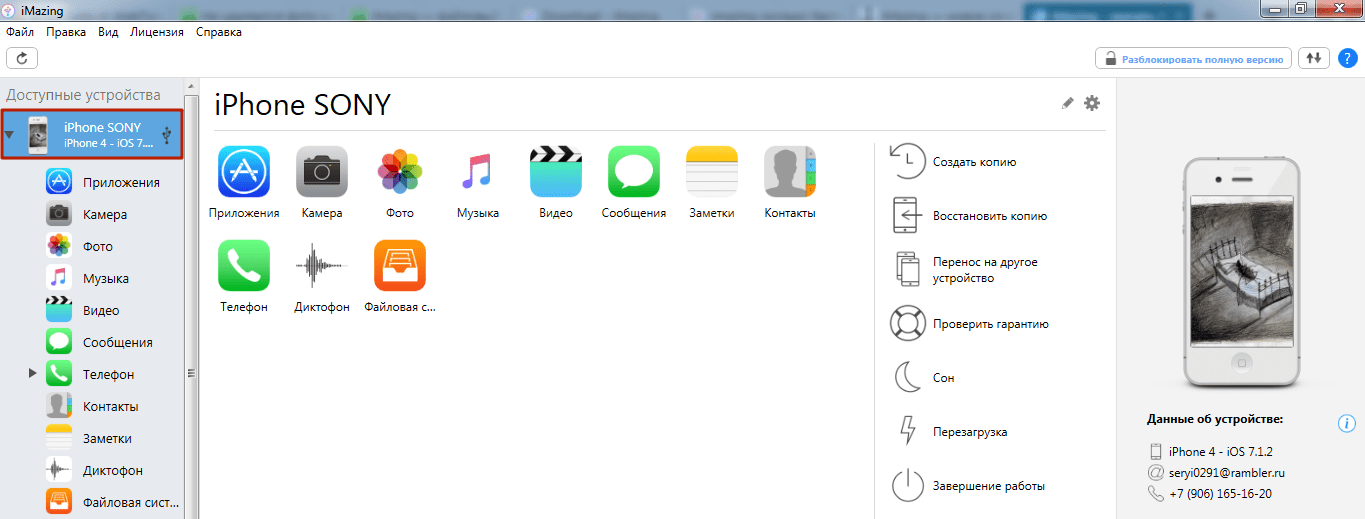Viewport: 1365px width, 519px height.
Task: Show device info via blue info icon
Action: click(1346, 423)
